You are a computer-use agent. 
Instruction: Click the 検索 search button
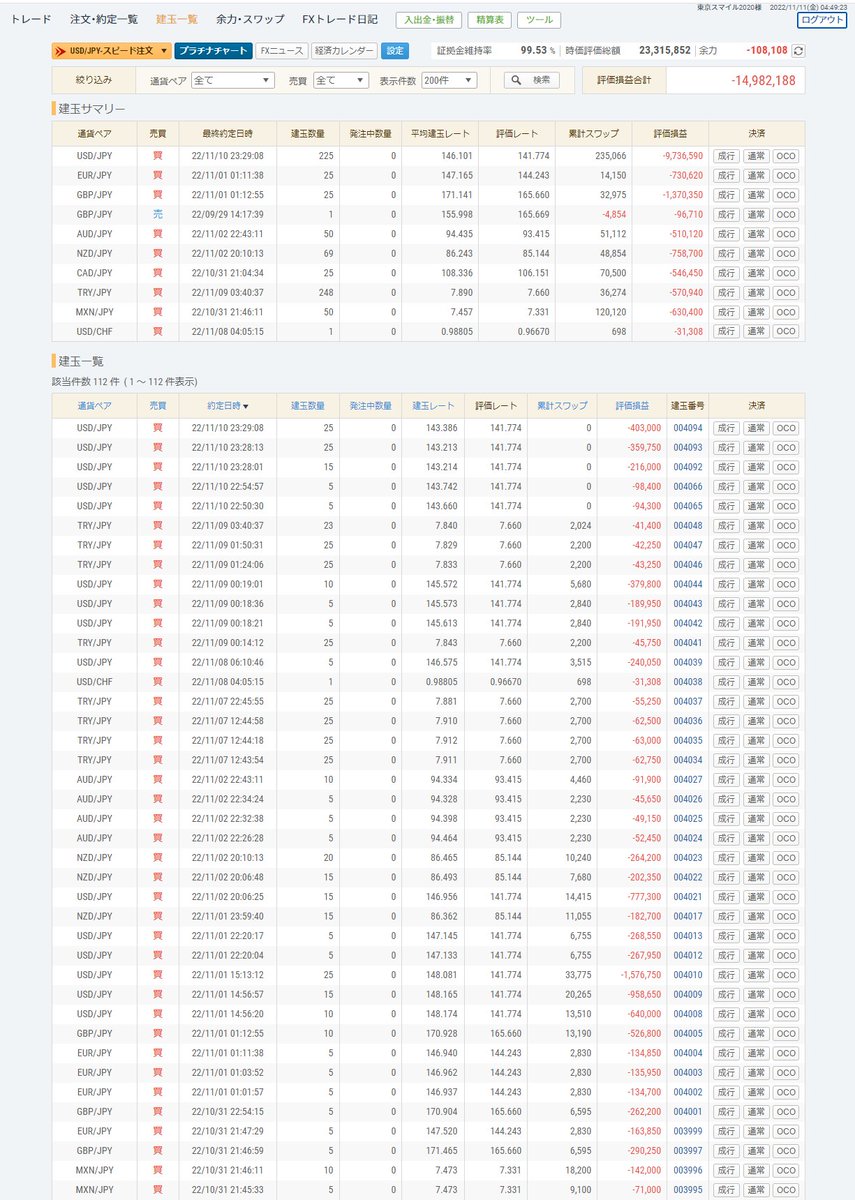click(531, 80)
